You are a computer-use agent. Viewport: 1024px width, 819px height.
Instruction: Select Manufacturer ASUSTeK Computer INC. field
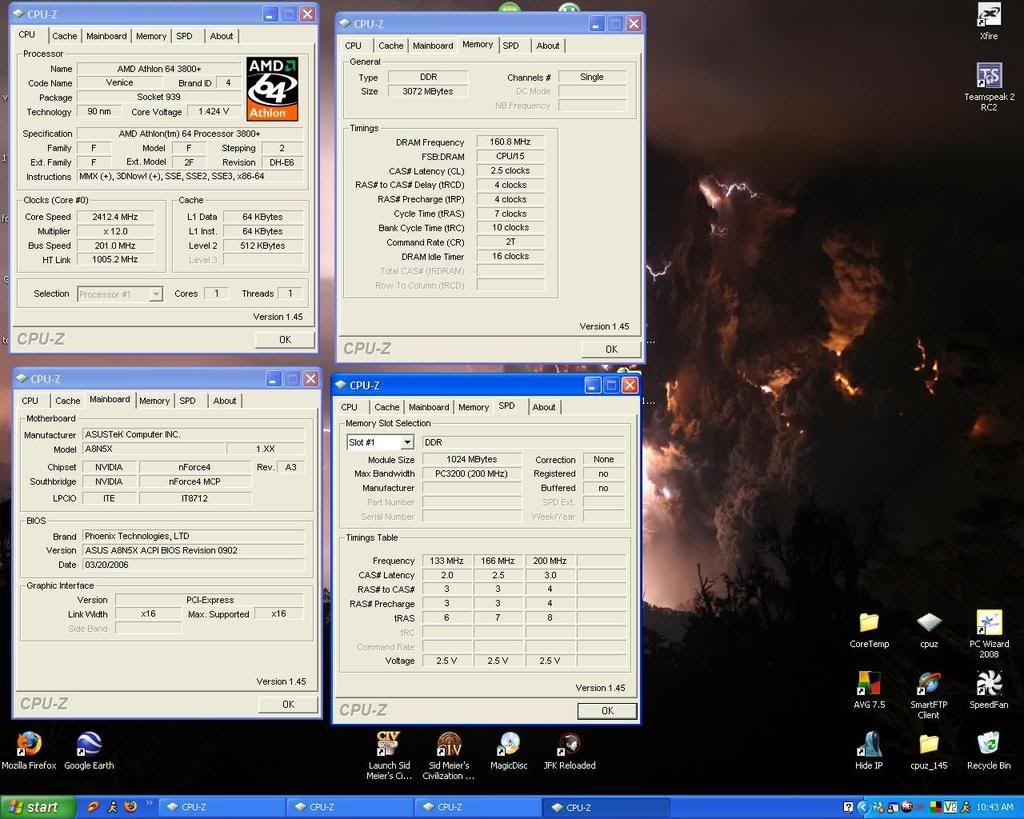193,434
